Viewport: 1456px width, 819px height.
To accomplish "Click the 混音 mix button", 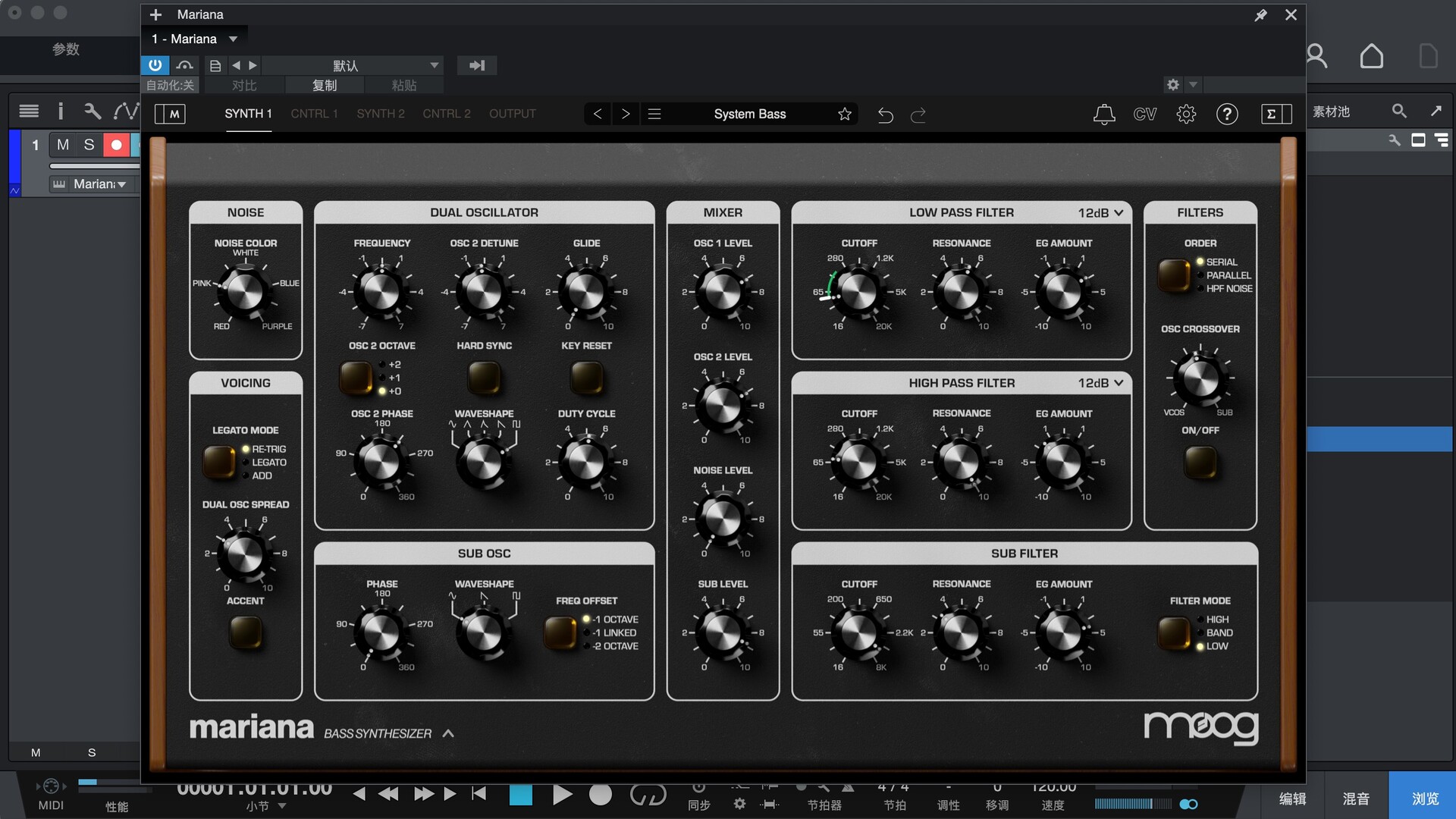I will pos(1356,799).
